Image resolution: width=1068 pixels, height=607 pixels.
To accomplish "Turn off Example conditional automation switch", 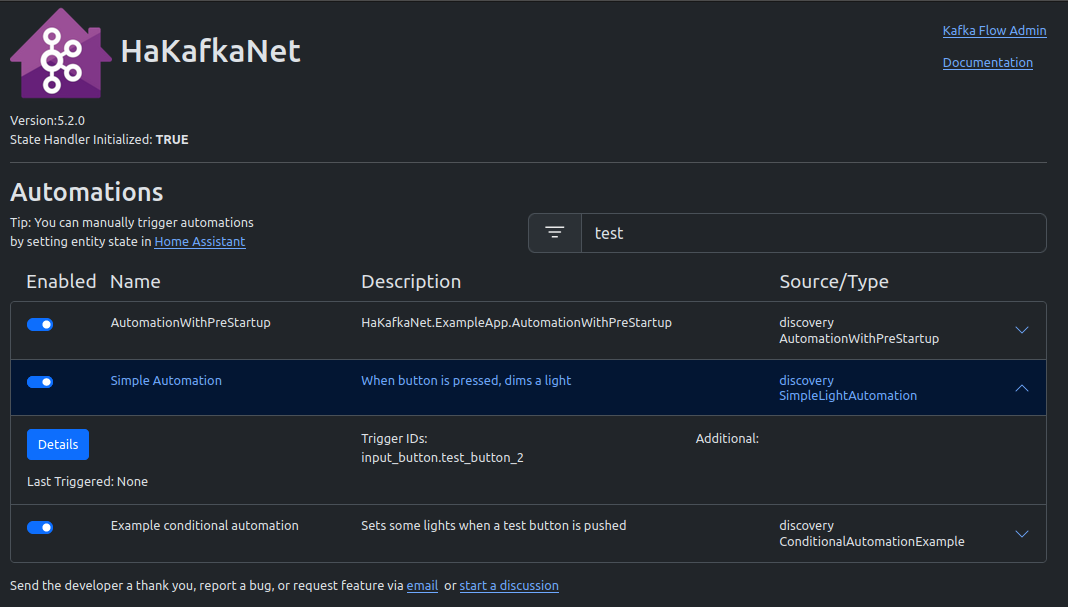I will point(40,527).
